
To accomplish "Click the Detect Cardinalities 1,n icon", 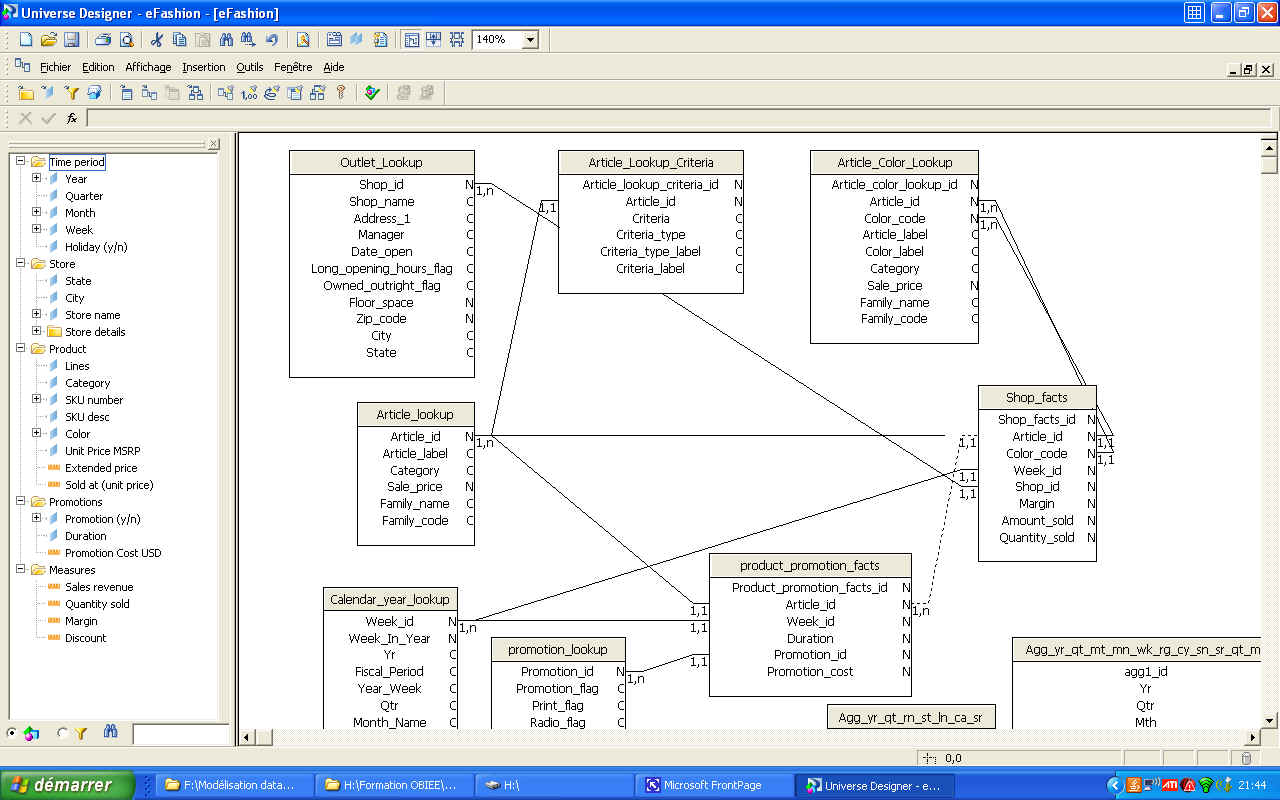I will coord(249,93).
